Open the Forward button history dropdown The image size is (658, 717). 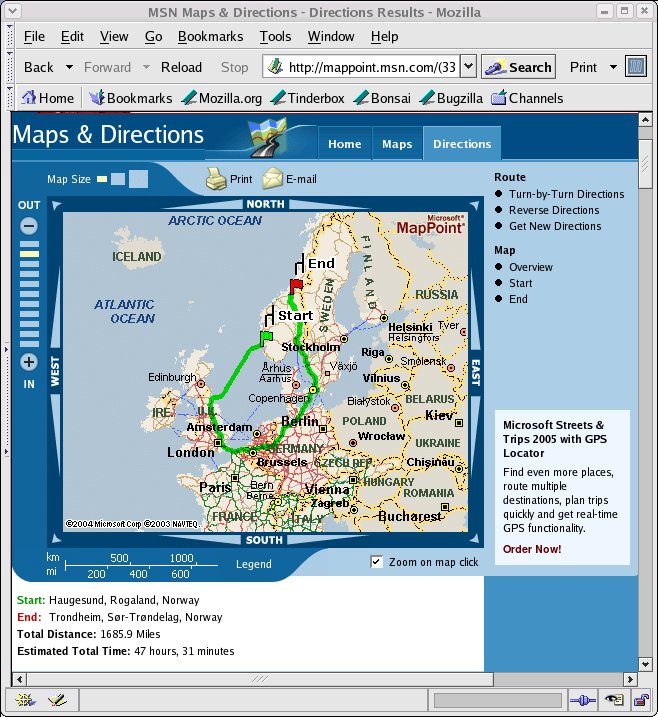(x=146, y=67)
